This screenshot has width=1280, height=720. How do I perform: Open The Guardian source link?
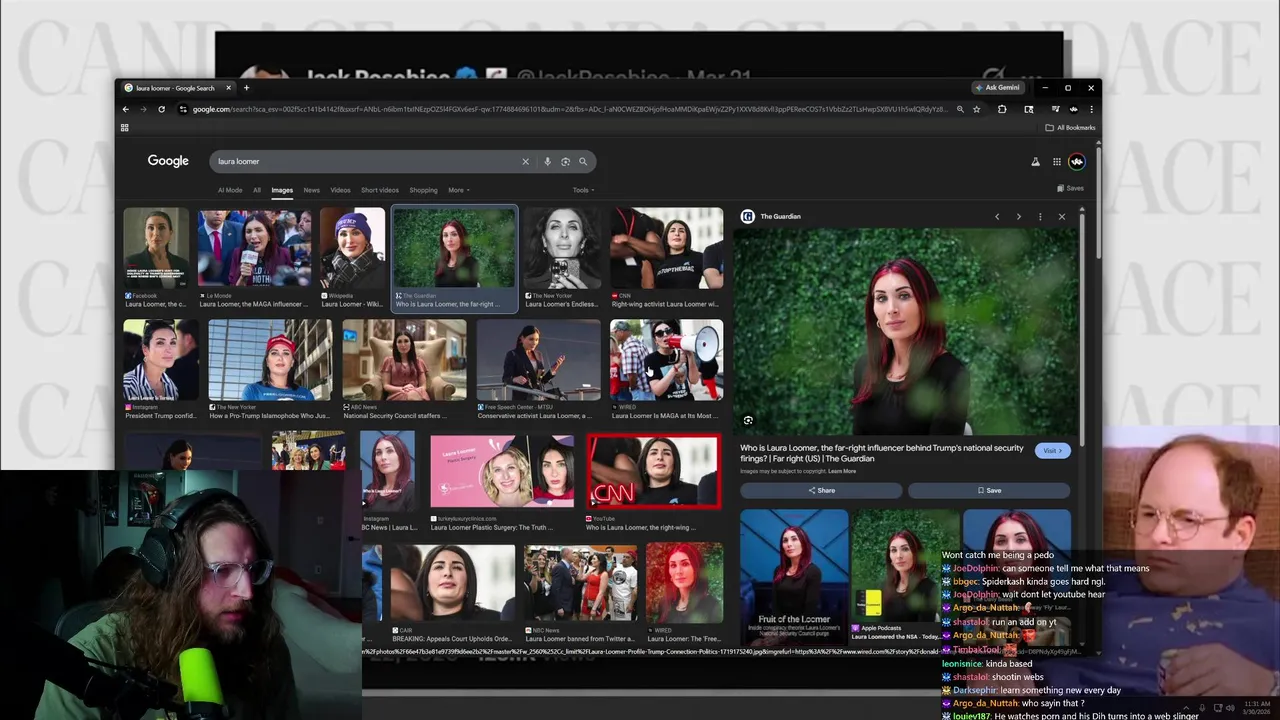[771, 217]
